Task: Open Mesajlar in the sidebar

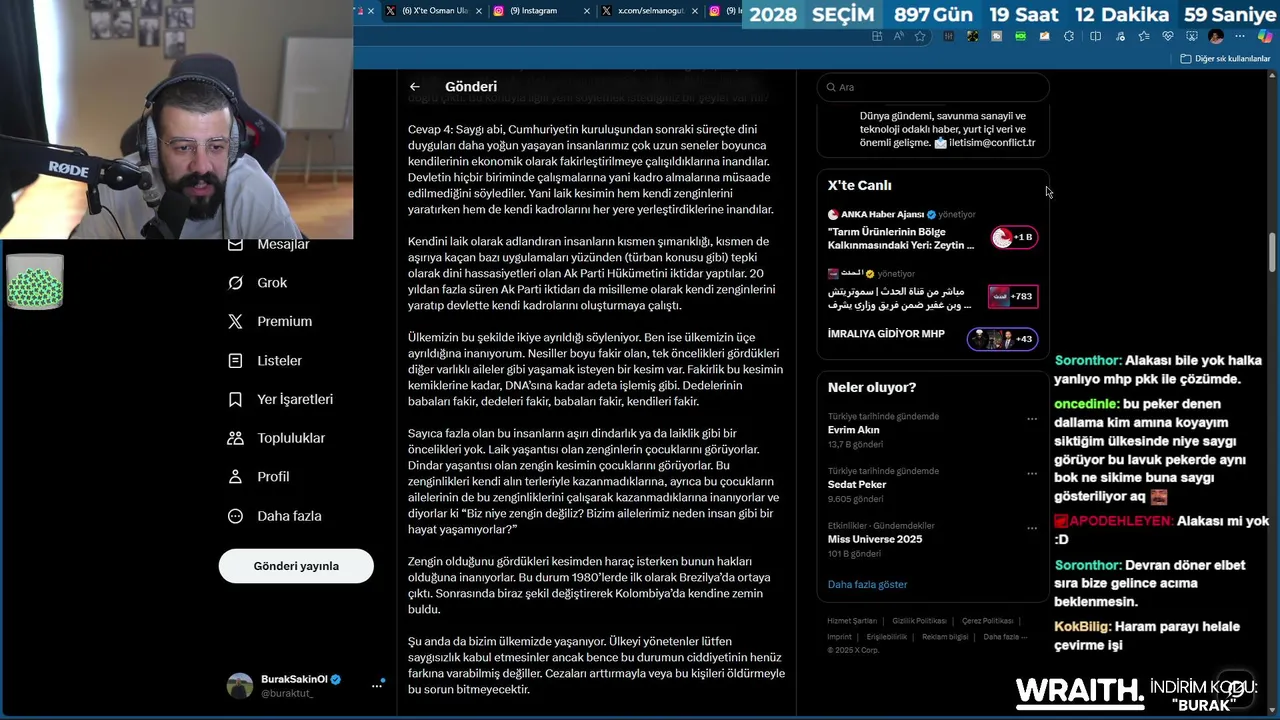Action: click(269, 245)
